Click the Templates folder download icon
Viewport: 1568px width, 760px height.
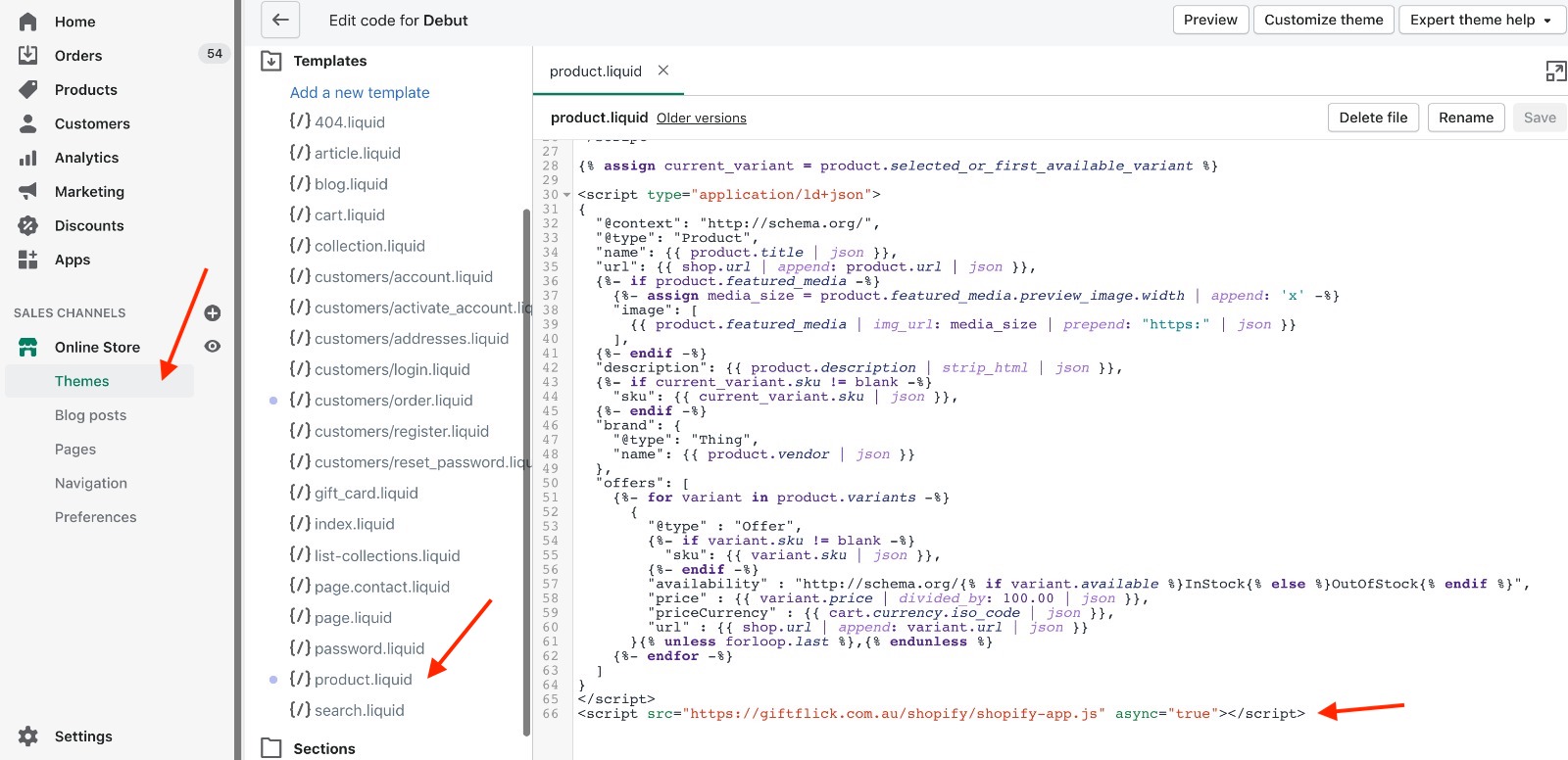(x=271, y=61)
